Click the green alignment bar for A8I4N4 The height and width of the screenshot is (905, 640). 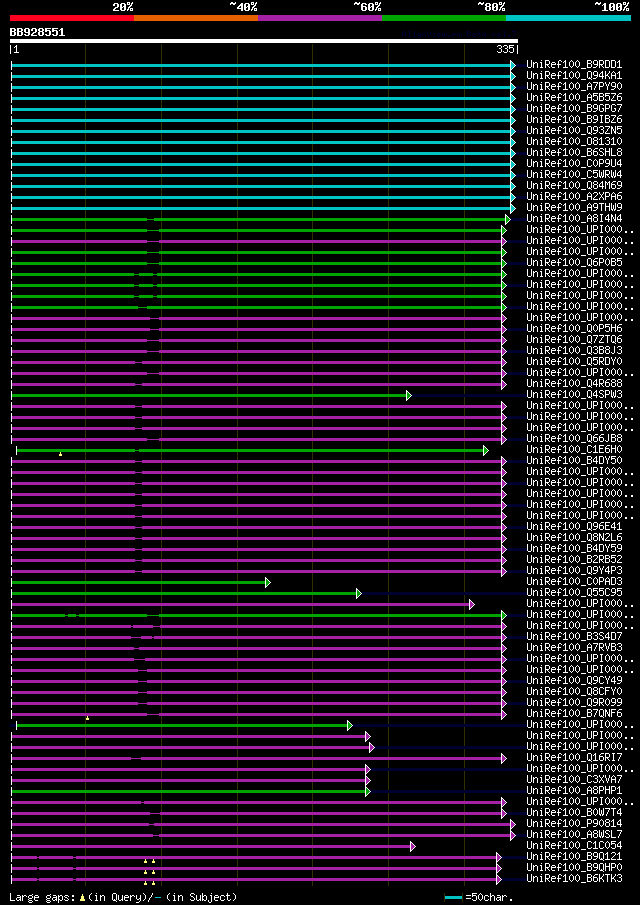pyautogui.click(x=259, y=219)
